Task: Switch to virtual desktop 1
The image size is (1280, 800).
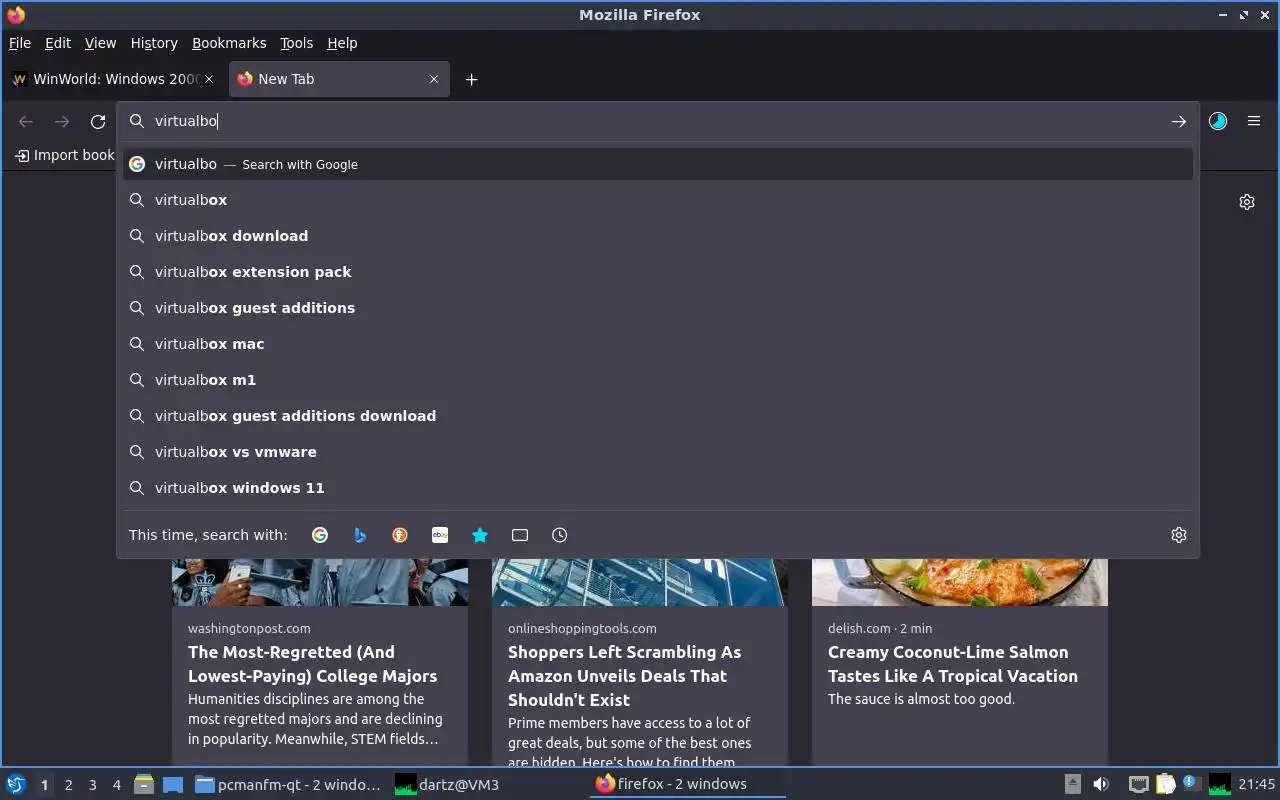Action: point(44,785)
